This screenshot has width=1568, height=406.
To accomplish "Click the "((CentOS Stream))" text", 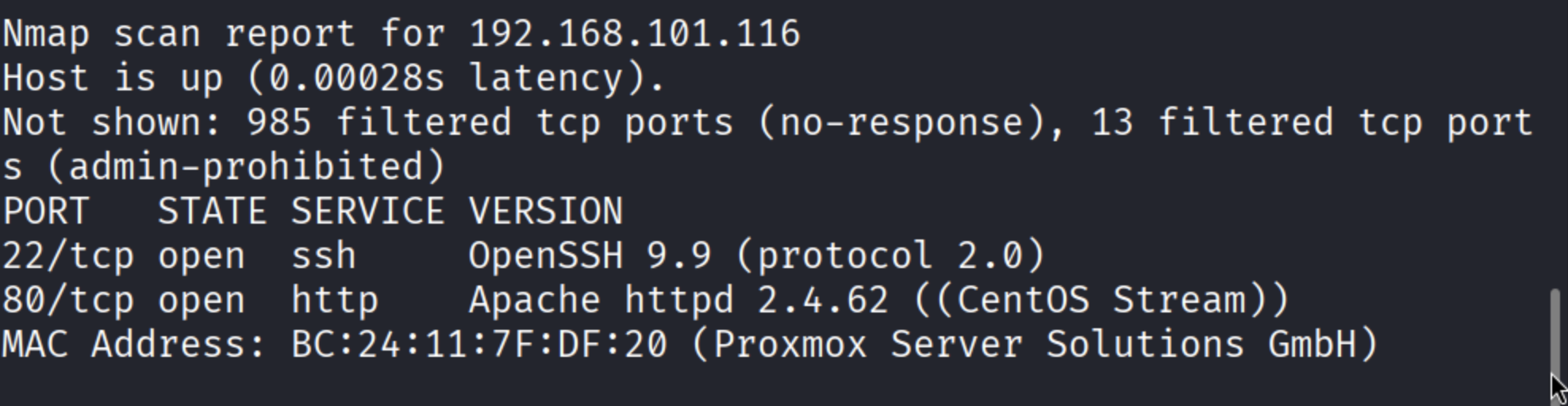I will tap(1101, 301).
